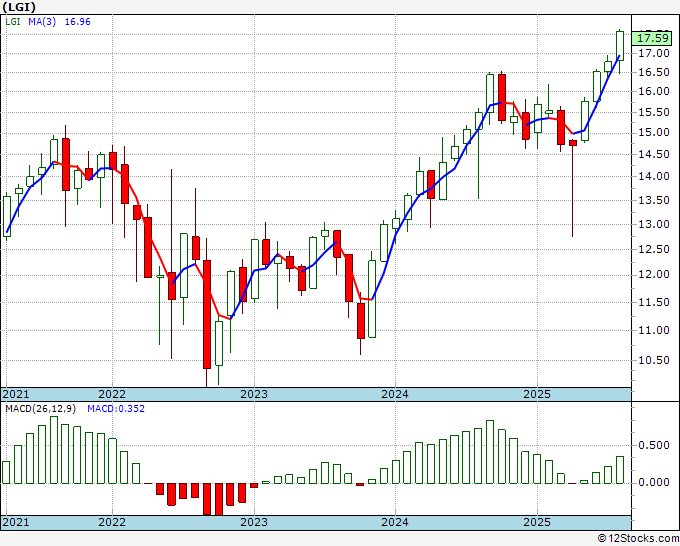
Task: Click the latest green MACD histogram bar
Action: pyautogui.click(x=620, y=470)
